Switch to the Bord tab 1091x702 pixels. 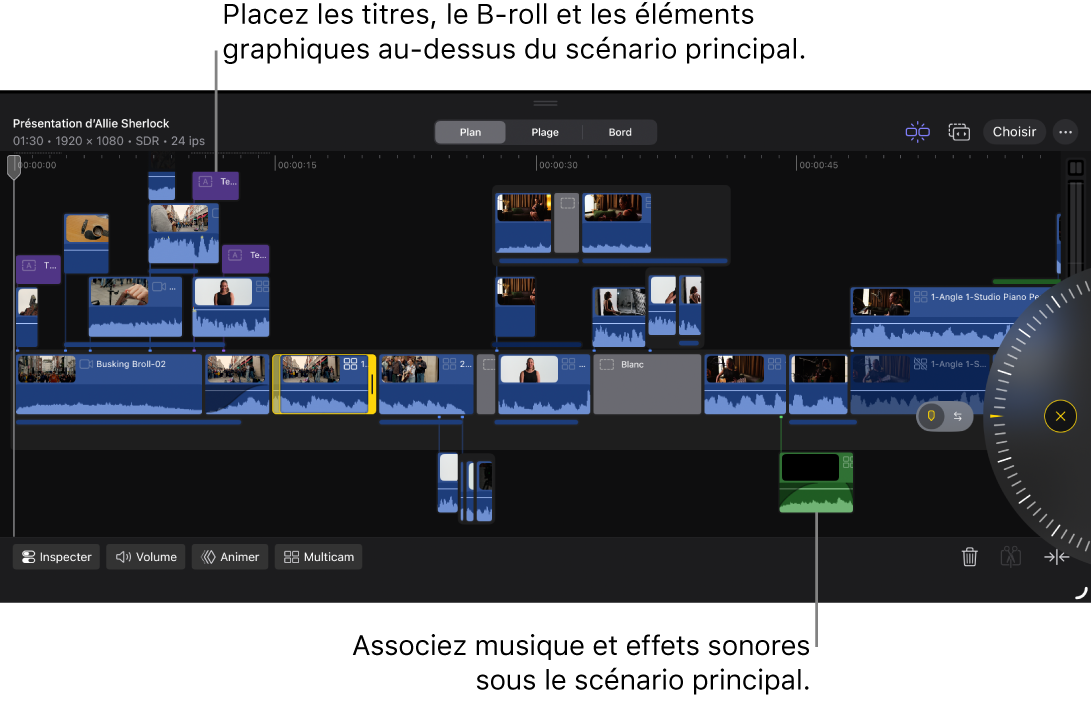click(x=620, y=131)
